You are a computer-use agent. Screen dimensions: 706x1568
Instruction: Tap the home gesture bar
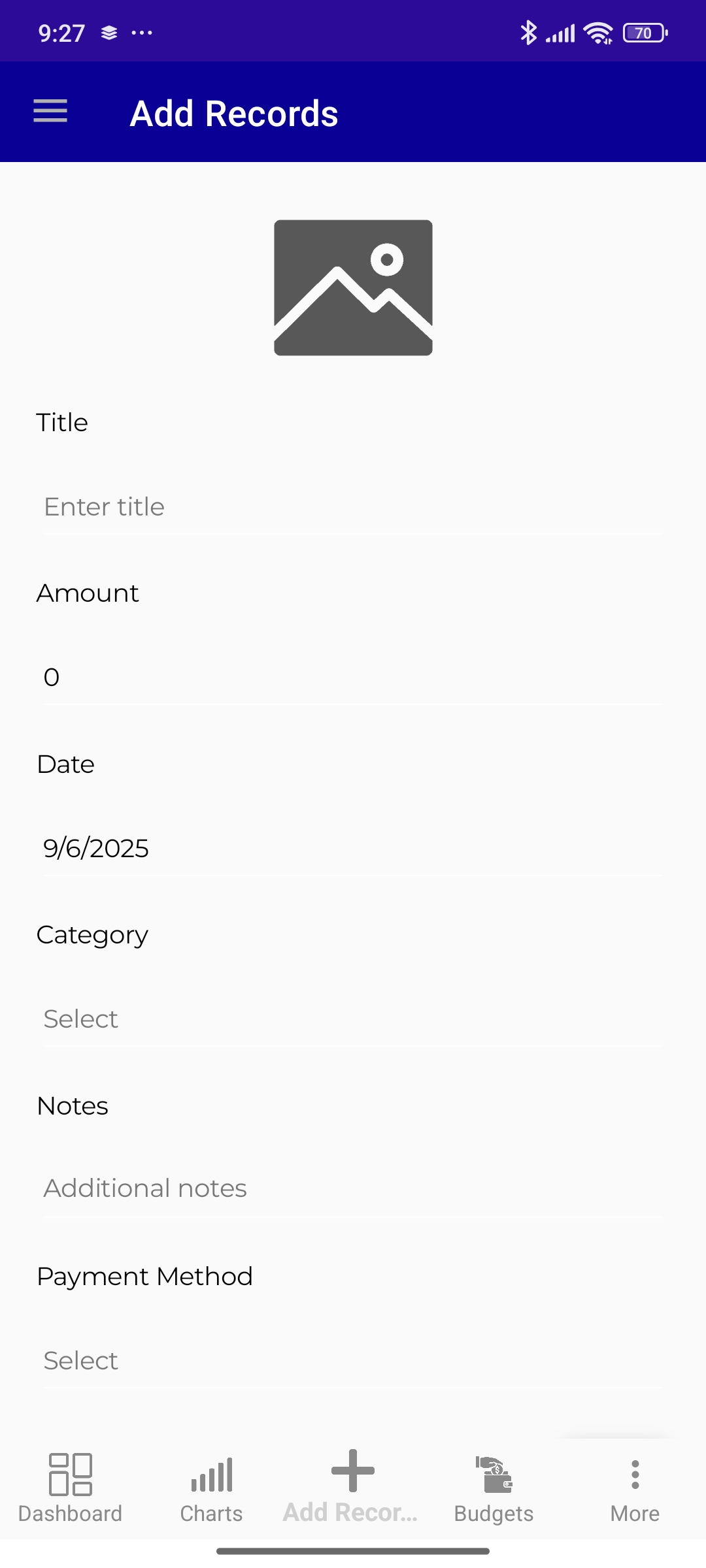click(353, 1551)
